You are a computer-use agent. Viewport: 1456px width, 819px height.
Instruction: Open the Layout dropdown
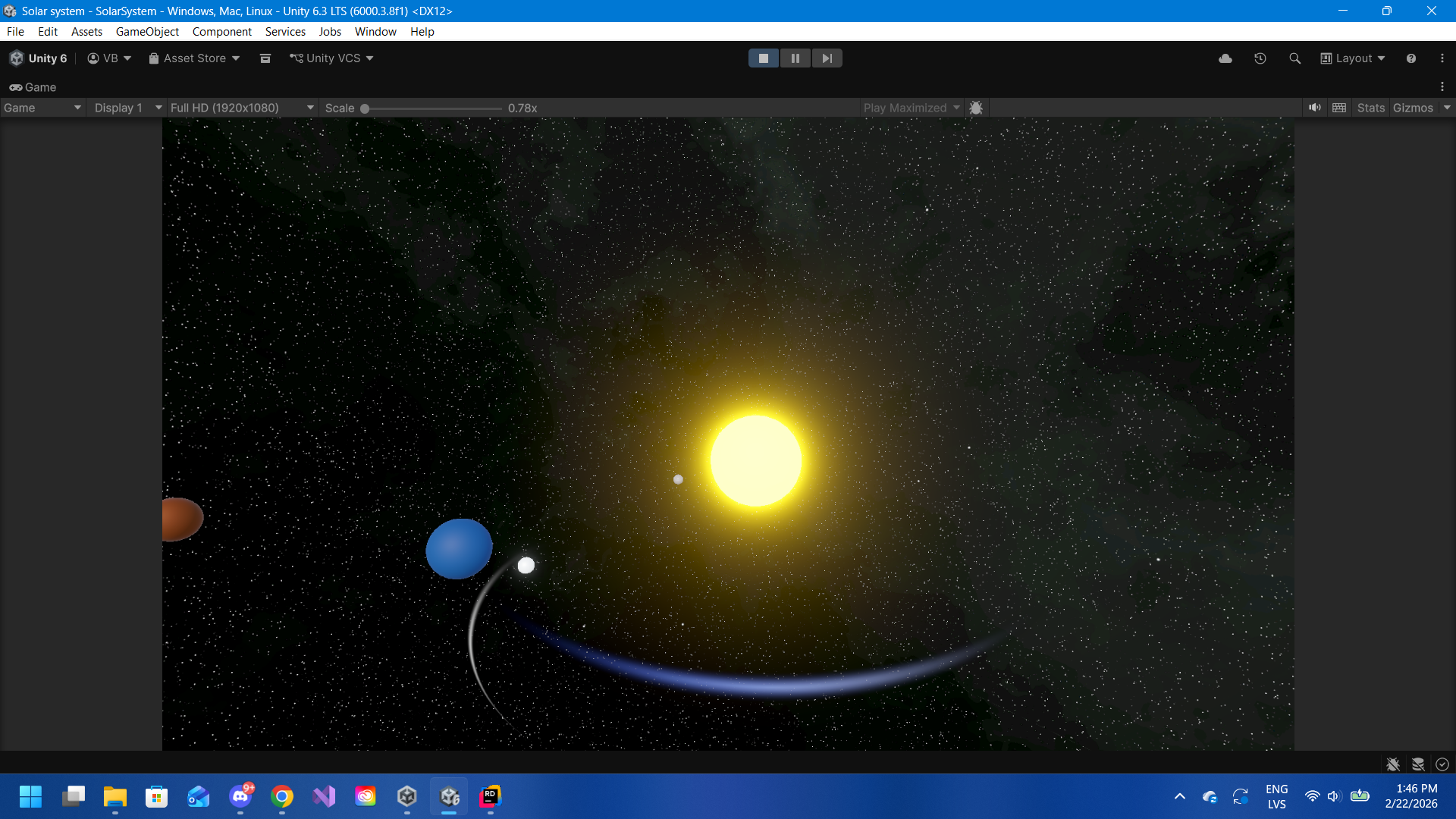[x=1353, y=58]
